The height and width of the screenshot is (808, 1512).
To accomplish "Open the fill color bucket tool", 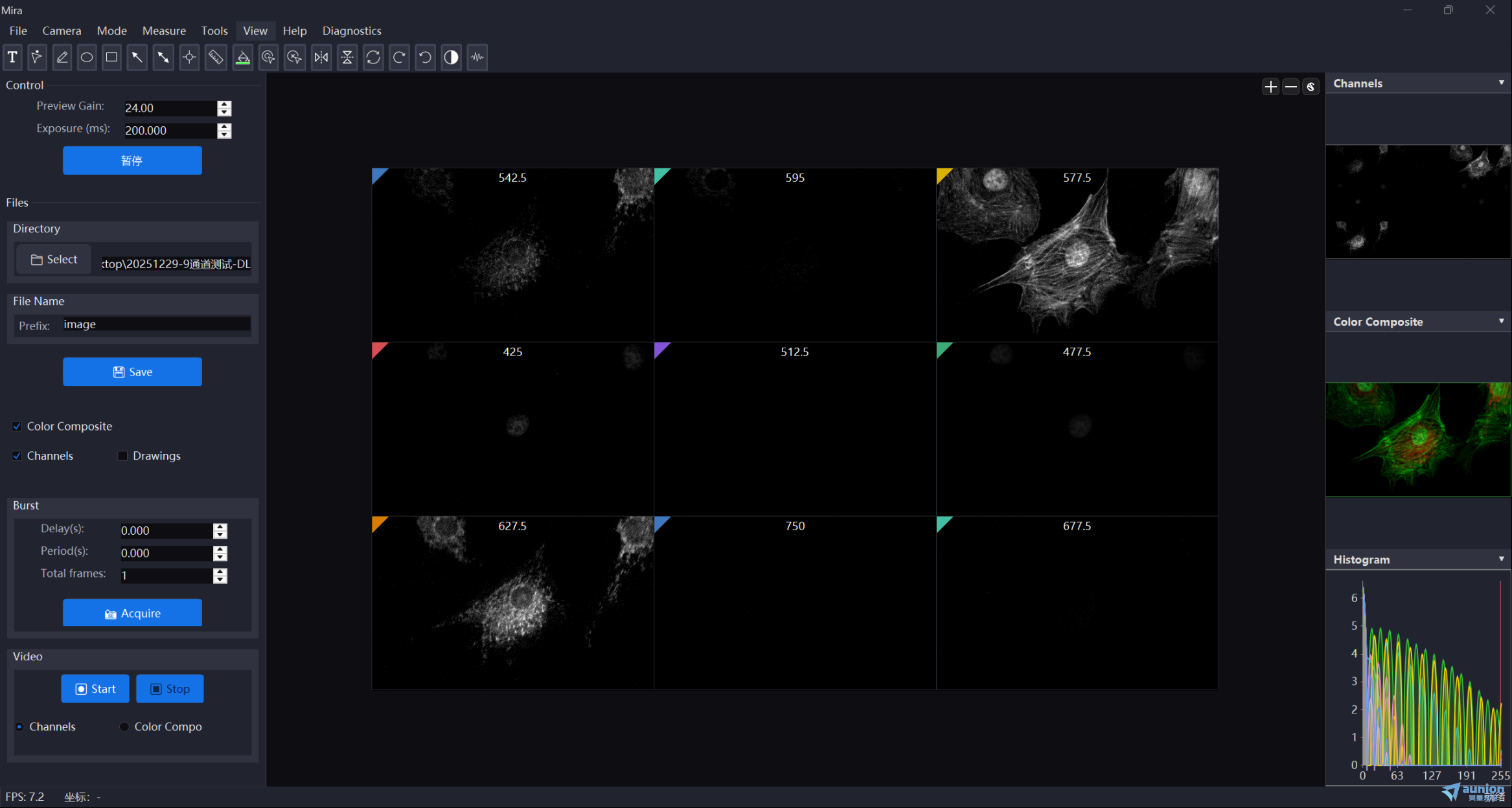I will 243,57.
